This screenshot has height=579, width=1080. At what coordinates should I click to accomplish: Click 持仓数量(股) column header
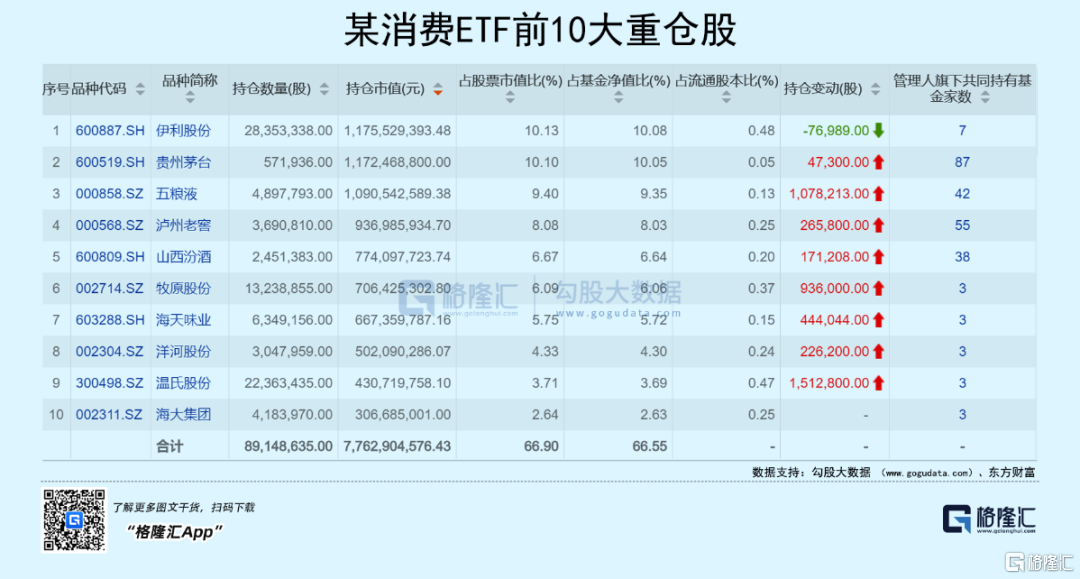271,90
